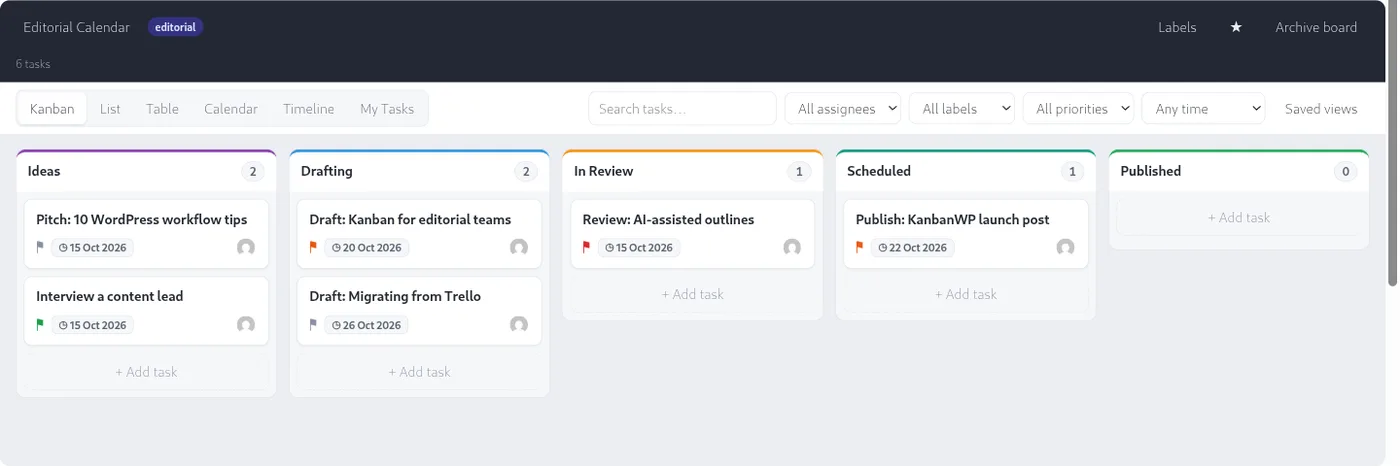Add task in the Drafting column

click(x=419, y=371)
